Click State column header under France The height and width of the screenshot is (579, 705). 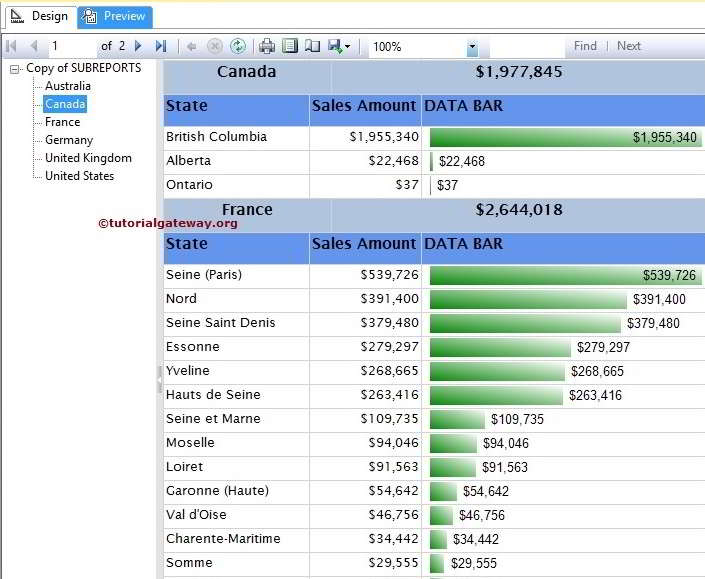236,248
